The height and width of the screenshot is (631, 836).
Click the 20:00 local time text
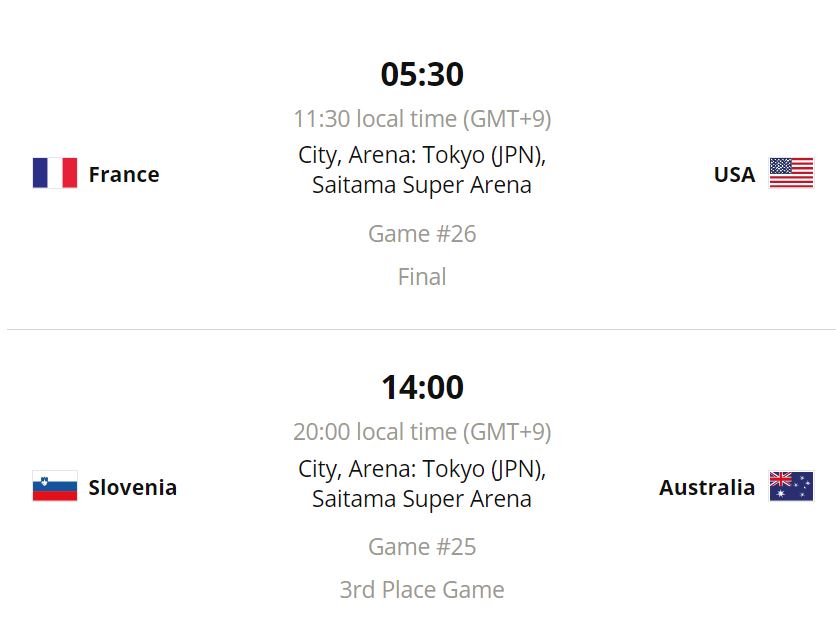(422, 432)
